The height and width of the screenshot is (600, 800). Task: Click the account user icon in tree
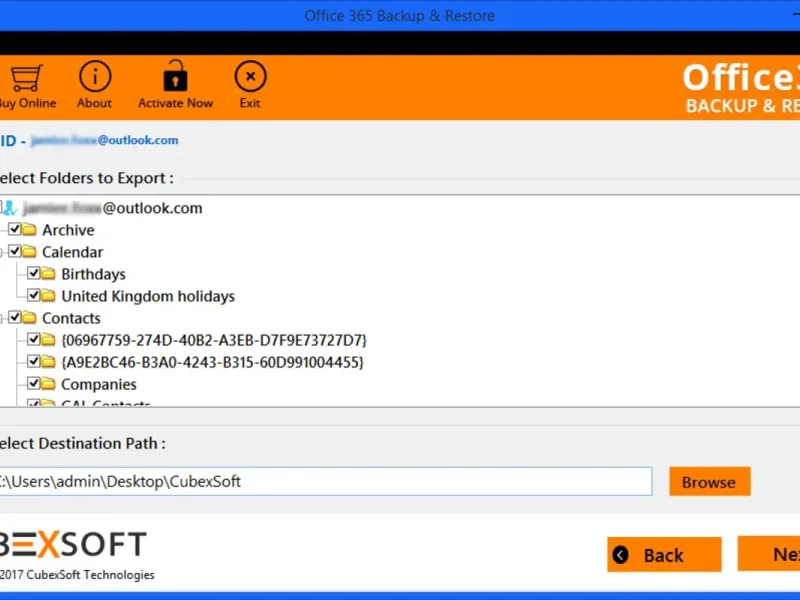tap(11, 208)
